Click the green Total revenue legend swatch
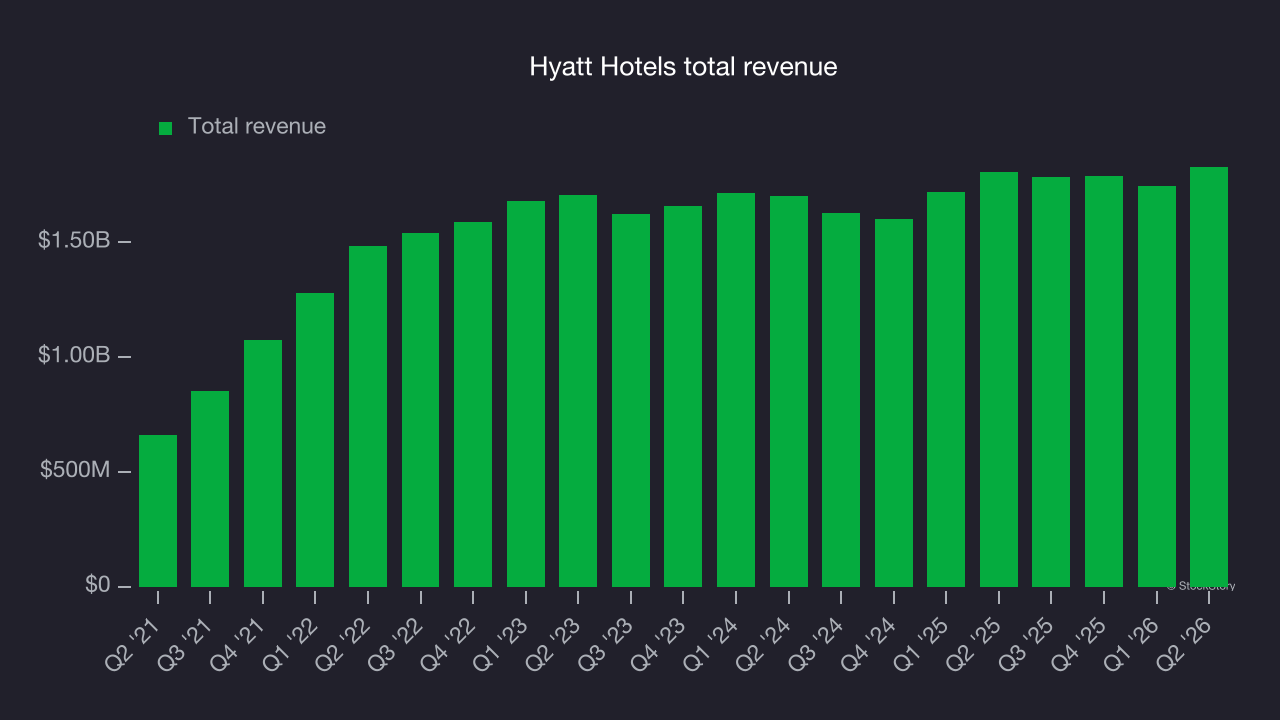The width and height of the screenshot is (1280, 720). (166, 128)
